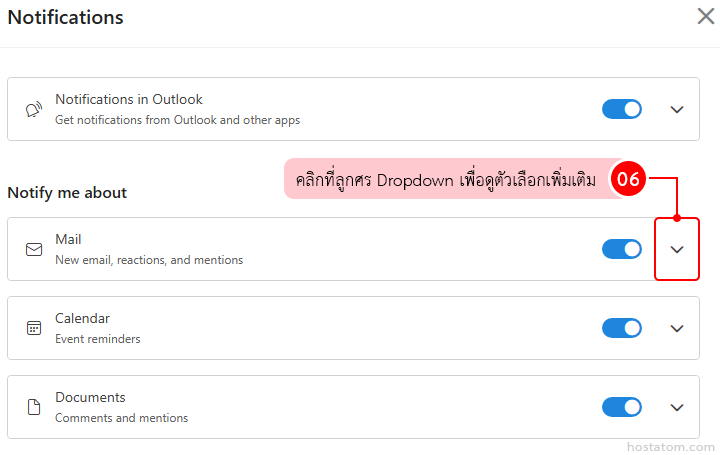Click 'Comments and mentions' description

(121, 418)
